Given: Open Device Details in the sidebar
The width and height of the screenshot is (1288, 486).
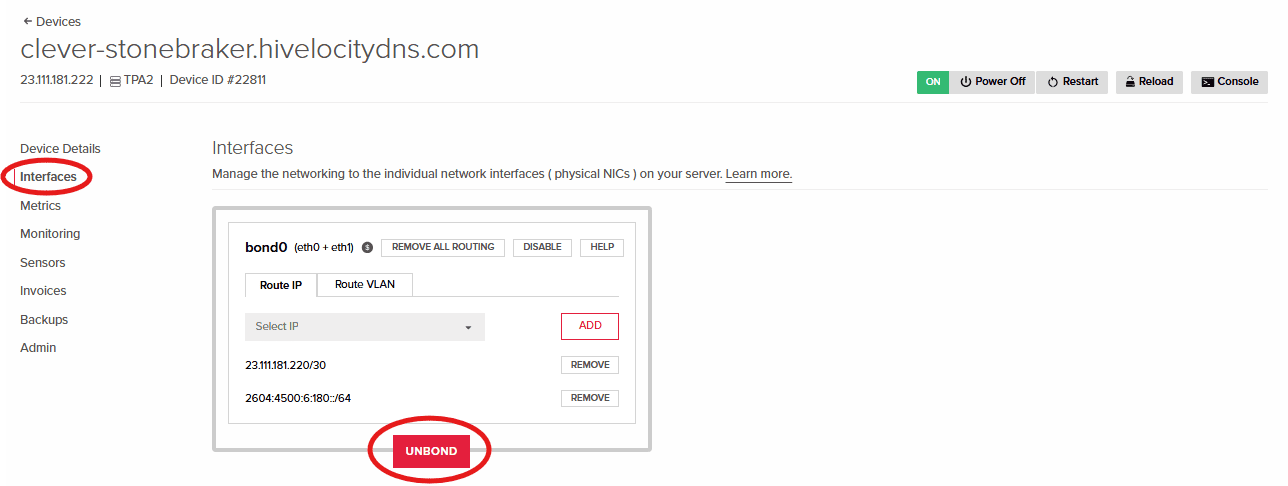Looking at the screenshot, I should (x=60, y=149).
